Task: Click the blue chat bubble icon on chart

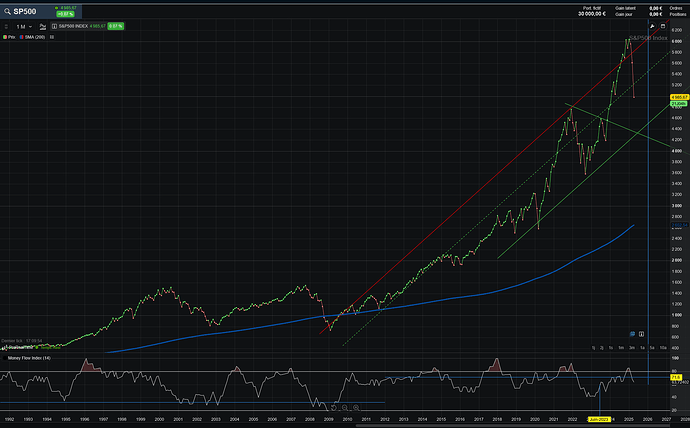Action: [x=632, y=334]
